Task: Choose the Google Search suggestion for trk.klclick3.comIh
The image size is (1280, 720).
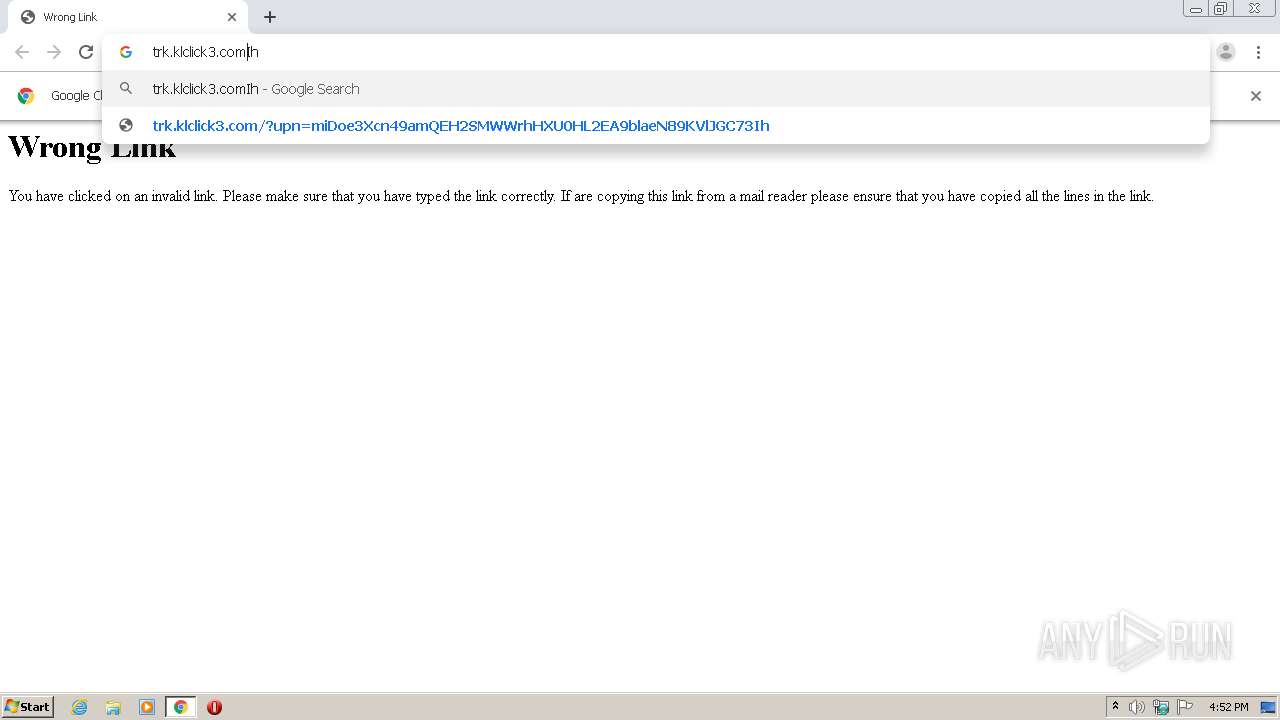Action: pyautogui.click(x=656, y=89)
